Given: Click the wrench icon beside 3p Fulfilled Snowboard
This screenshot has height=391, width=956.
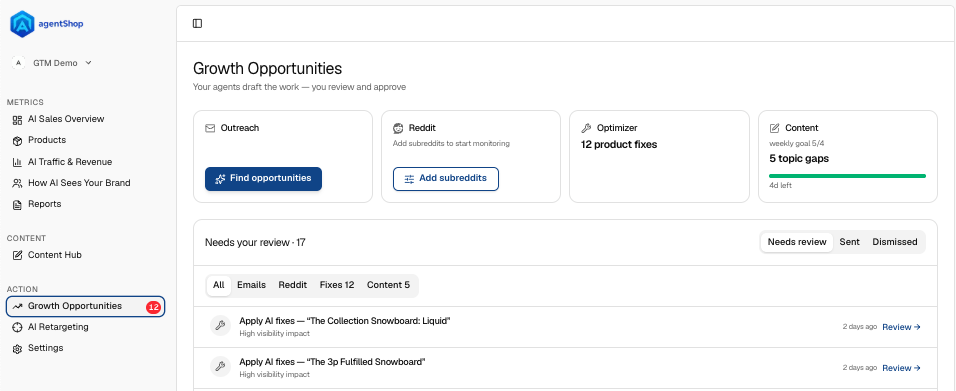Looking at the screenshot, I should [220, 367].
